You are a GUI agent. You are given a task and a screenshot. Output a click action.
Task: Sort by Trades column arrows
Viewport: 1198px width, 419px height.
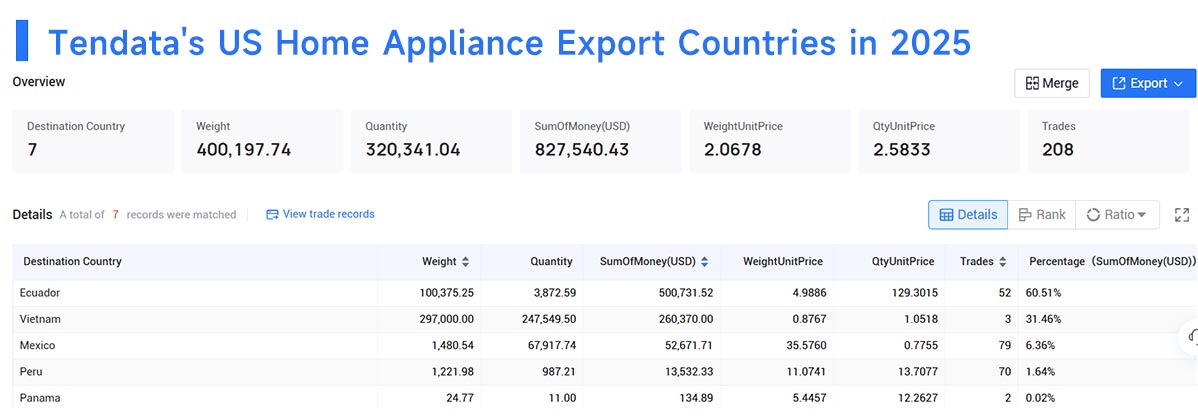click(1002, 261)
